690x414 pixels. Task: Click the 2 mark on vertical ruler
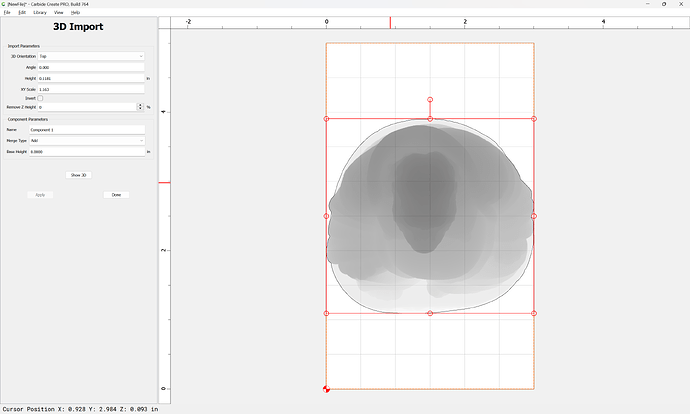(x=164, y=250)
